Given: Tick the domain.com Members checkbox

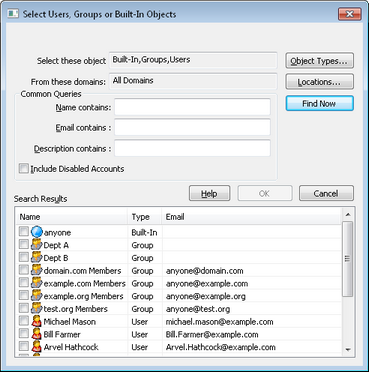Looking at the screenshot, I should [24, 270].
